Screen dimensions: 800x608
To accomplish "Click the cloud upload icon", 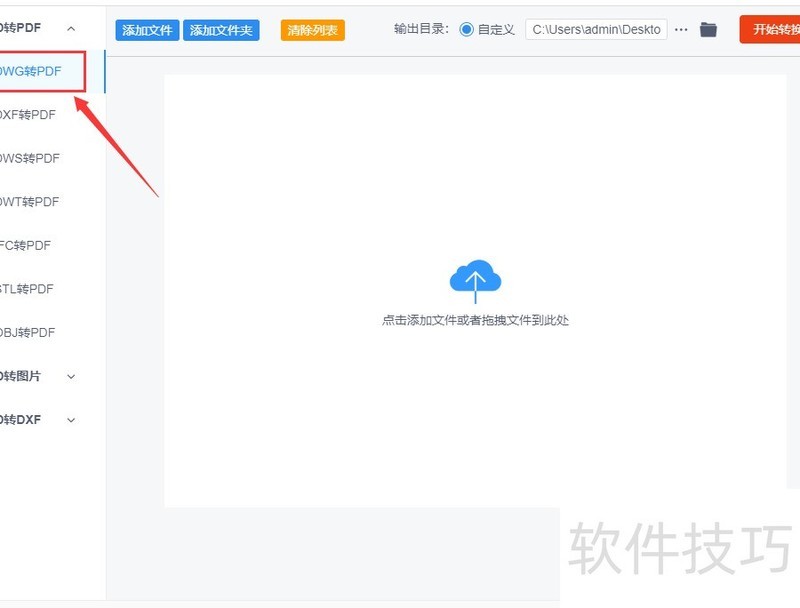I will click(x=475, y=281).
